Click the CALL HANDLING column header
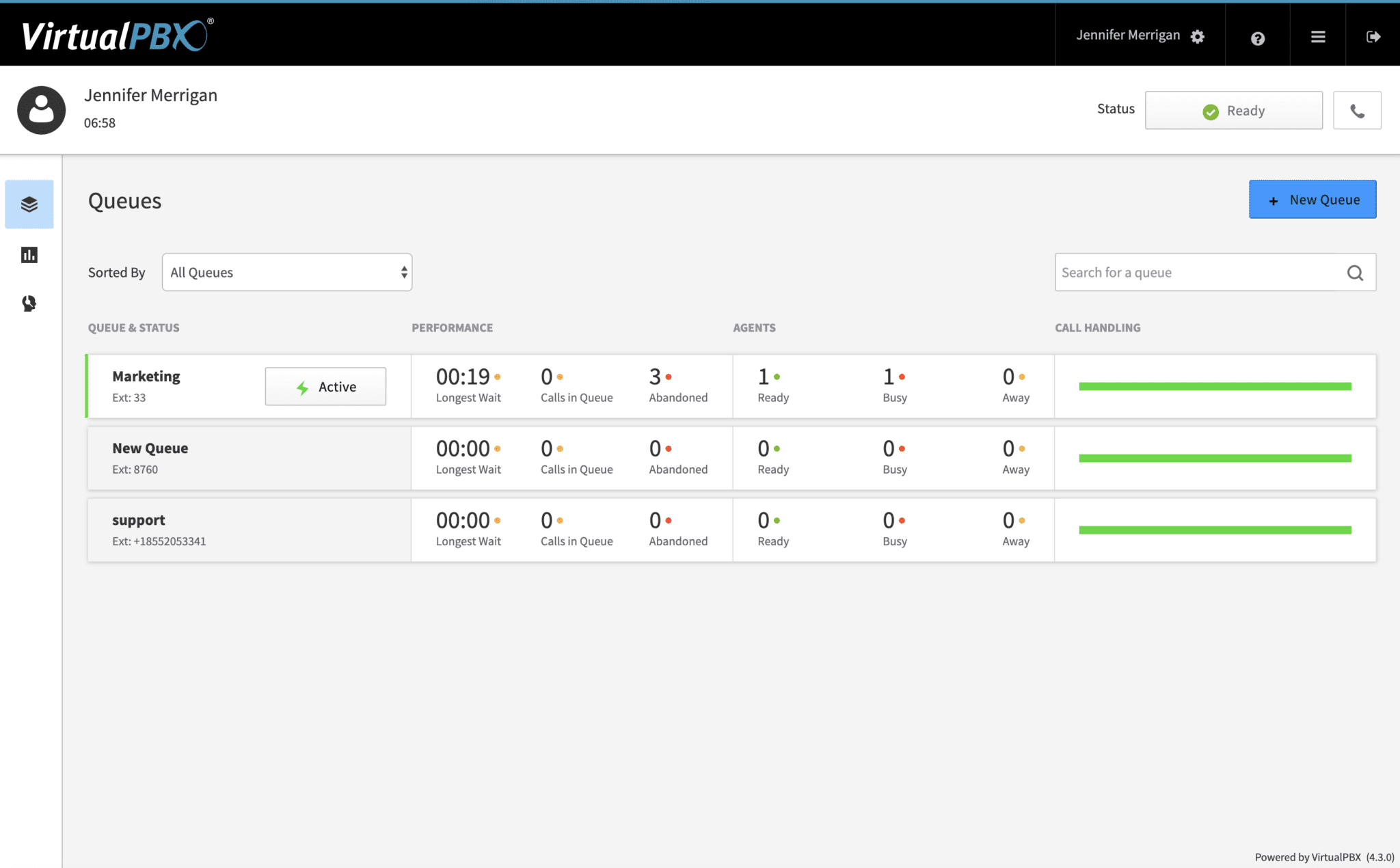The width and height of the screenshot is (1400, 868). (x=1097, y=328)
